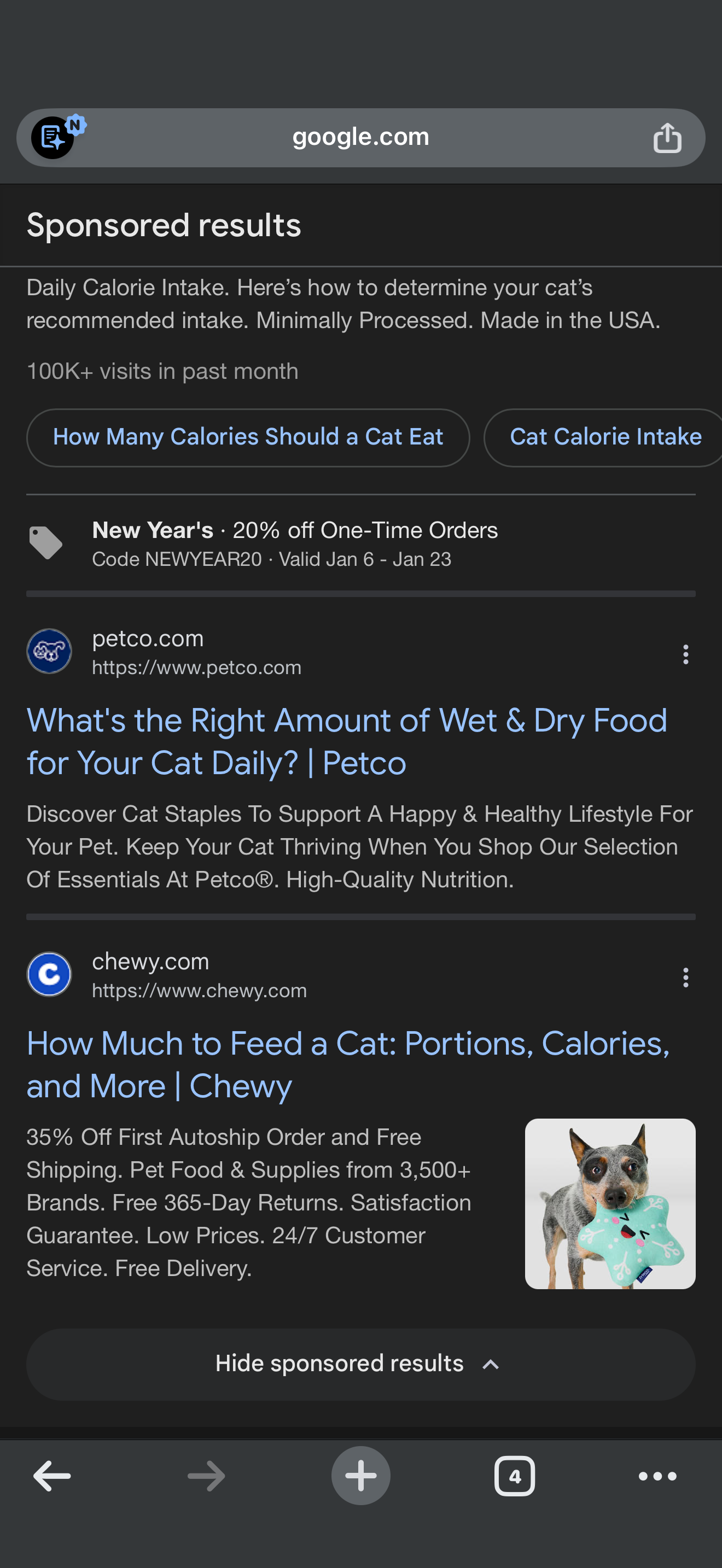This screenshot has width=722, height=1568.
Task: Open a new tab with plus button
Action: (360, 1476)
